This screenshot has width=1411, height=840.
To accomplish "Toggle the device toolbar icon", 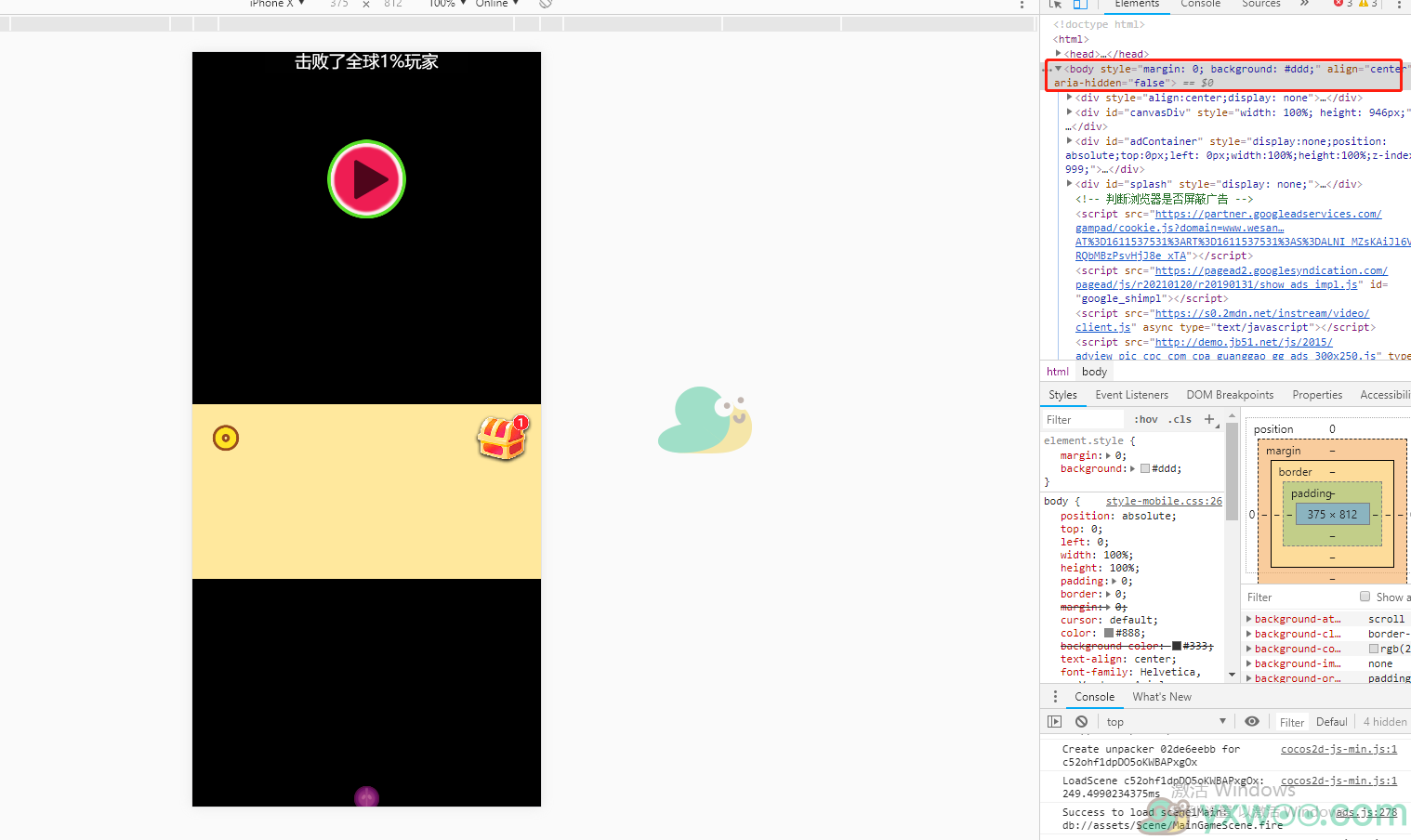I will [x=1080, y=4].
